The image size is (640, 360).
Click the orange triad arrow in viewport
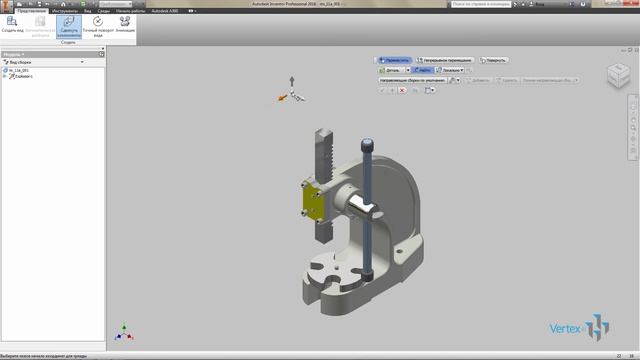click(282, 98)
